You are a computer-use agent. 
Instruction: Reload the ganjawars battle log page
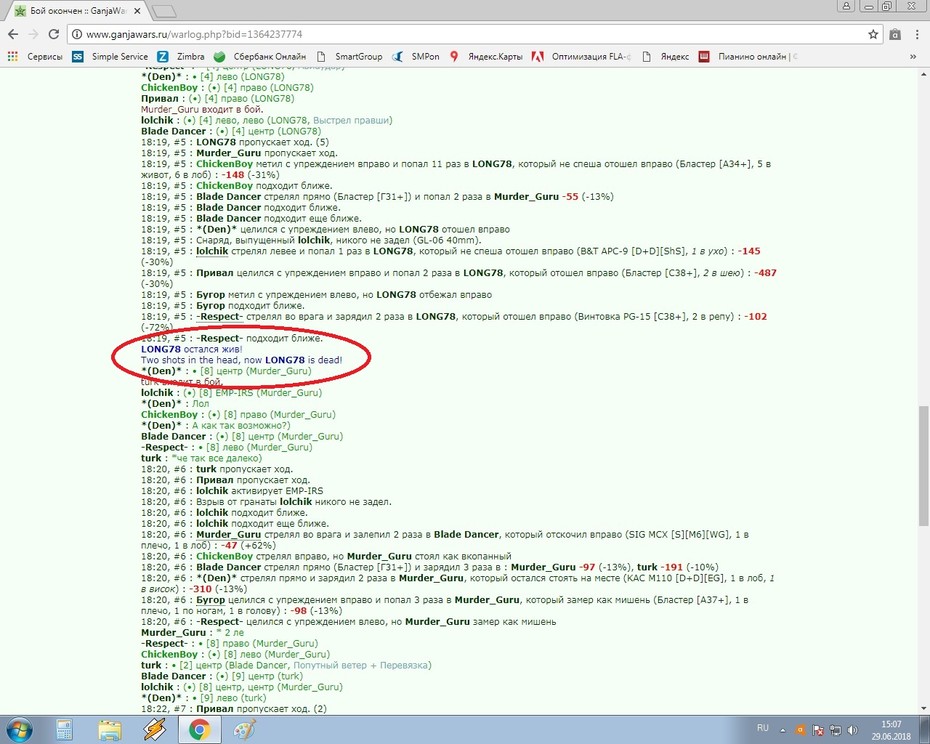point(53,34)
